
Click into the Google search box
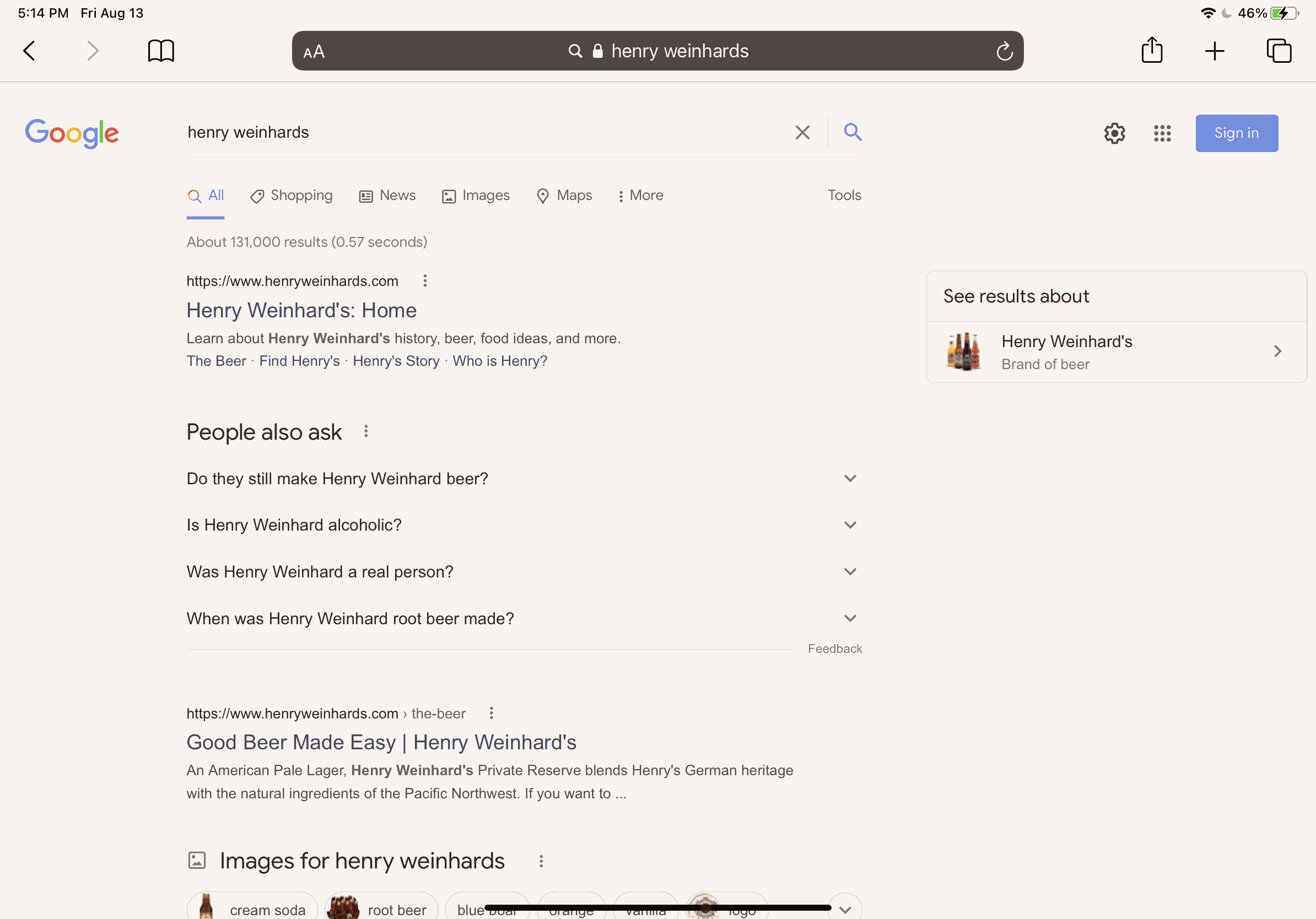point(487,132)
